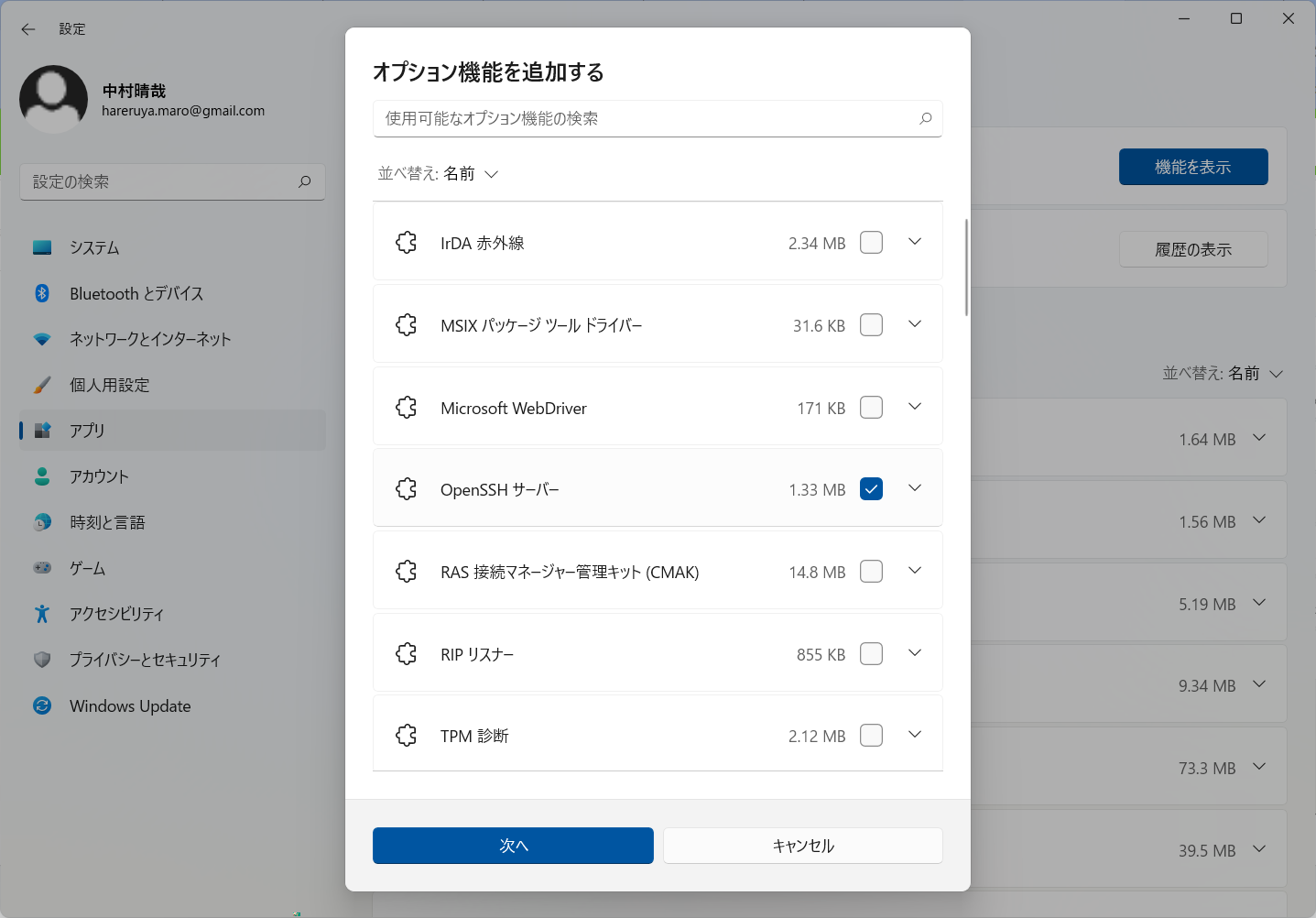The image size is (1316, 918).
Task: Click the 次へ button
Action: [513, 846]
